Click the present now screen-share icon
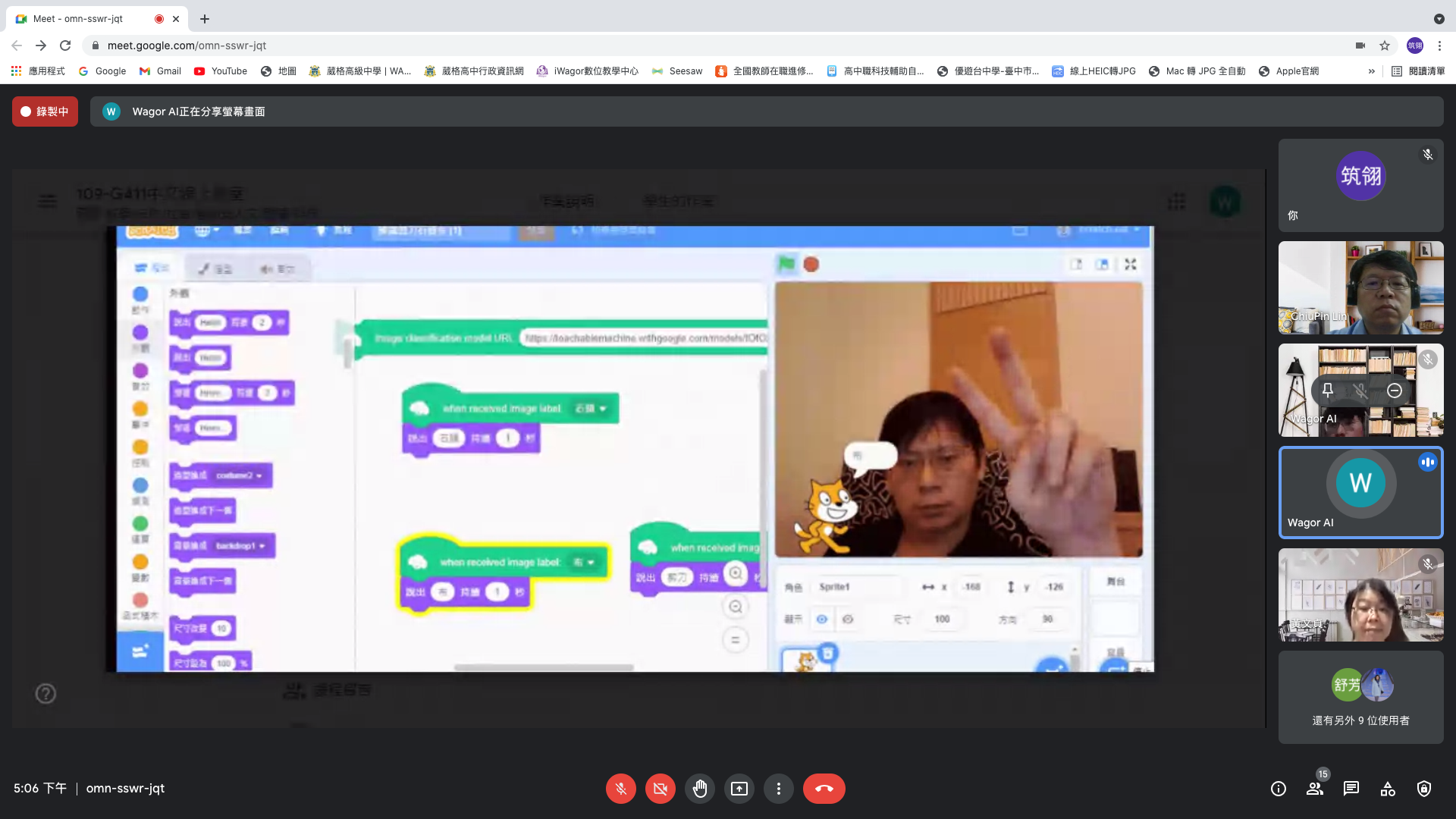 pyautogui.click(x=739, y=789)
